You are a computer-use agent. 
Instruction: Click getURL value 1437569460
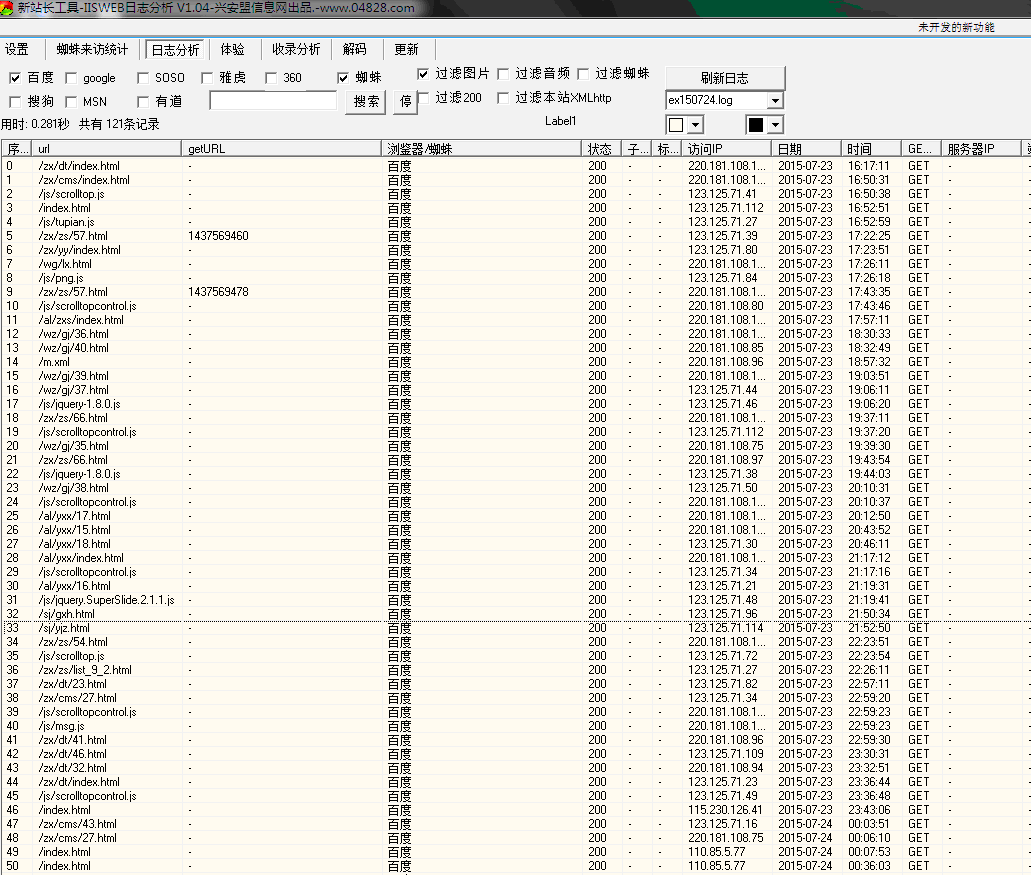[x=218, y=236]
